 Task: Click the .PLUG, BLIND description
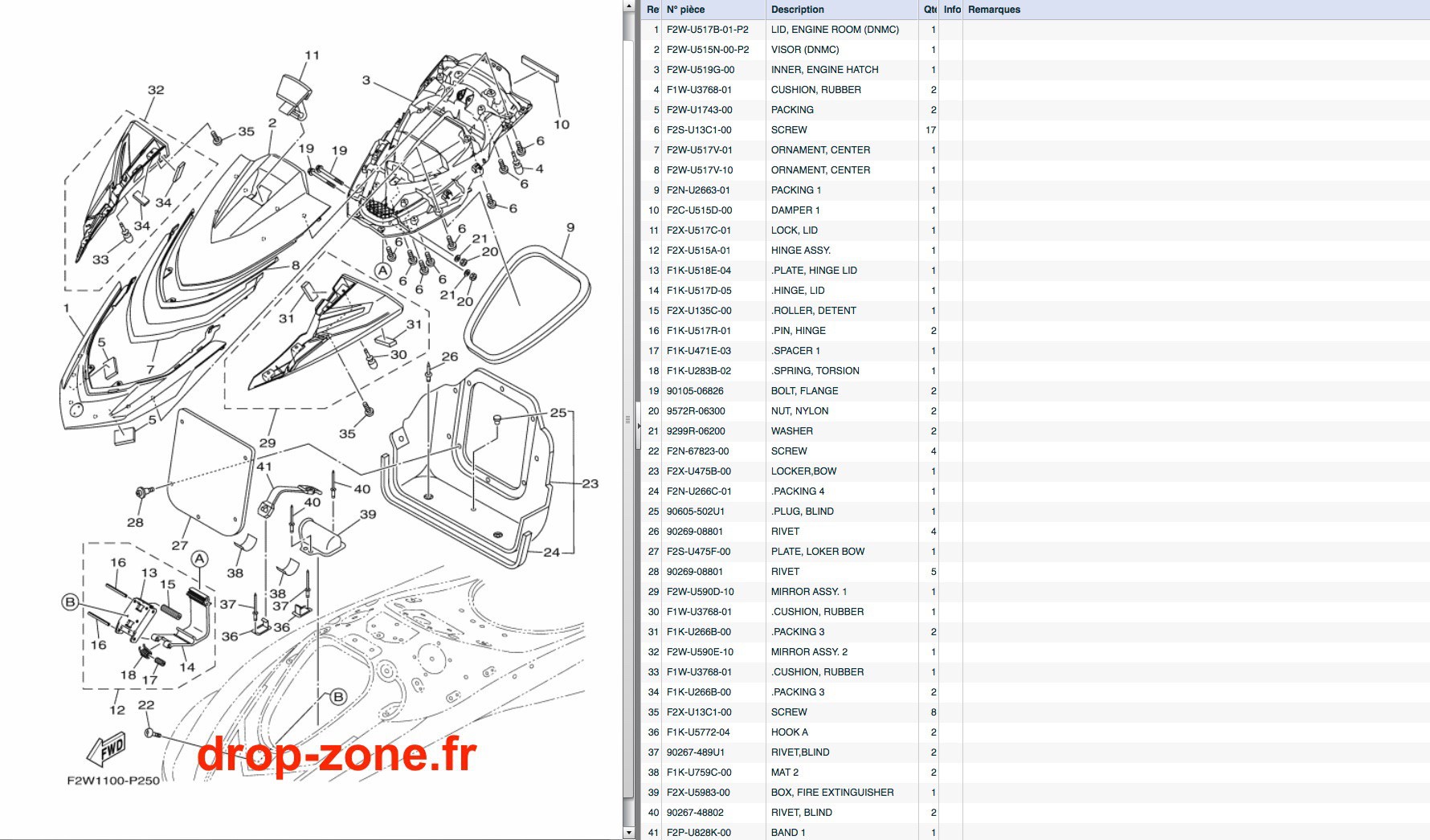(803, 512)
